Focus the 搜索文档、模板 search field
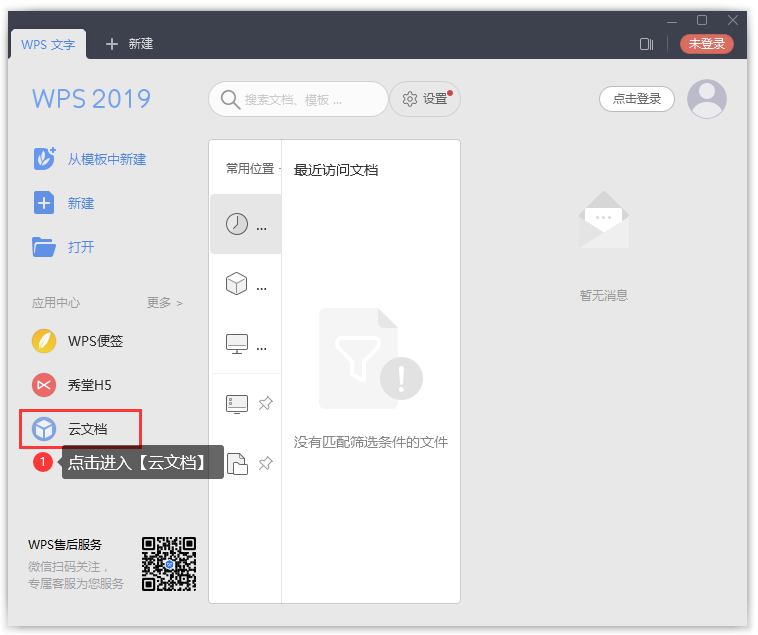 pyautogui.click(x=298, y=99)
